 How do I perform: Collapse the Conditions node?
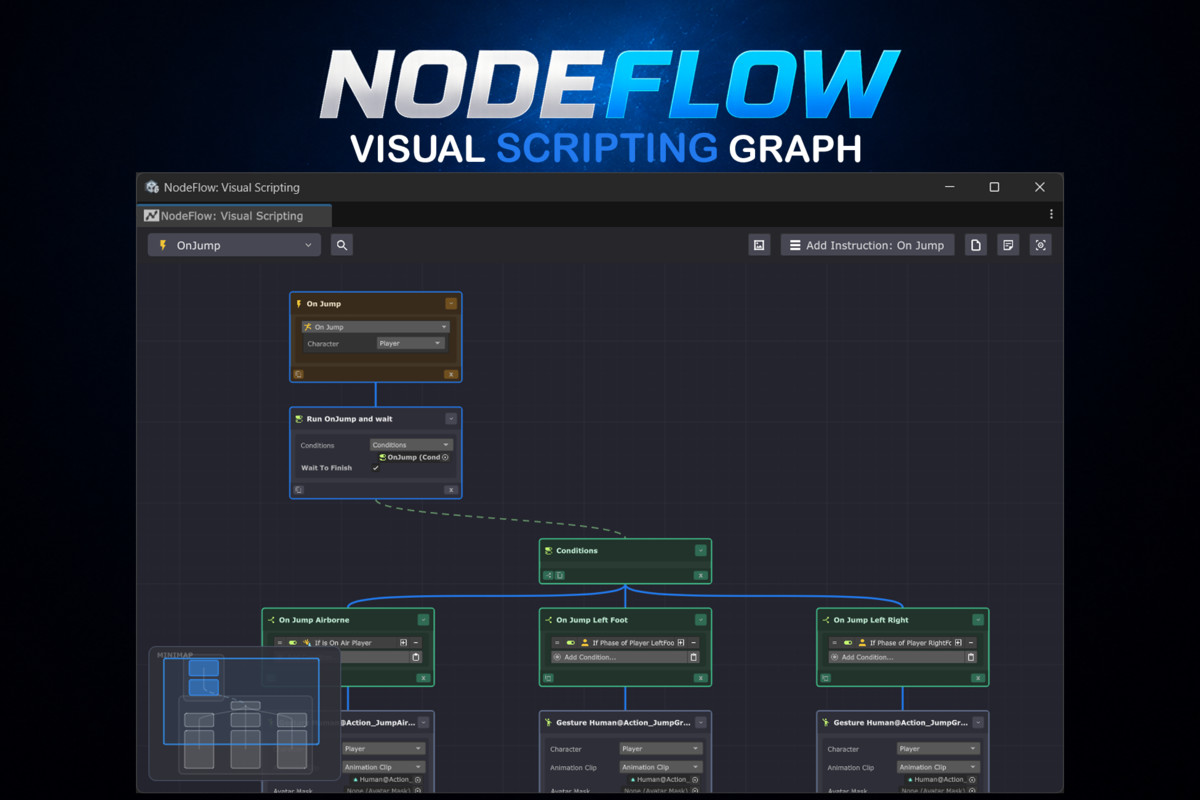click(701, 550)
